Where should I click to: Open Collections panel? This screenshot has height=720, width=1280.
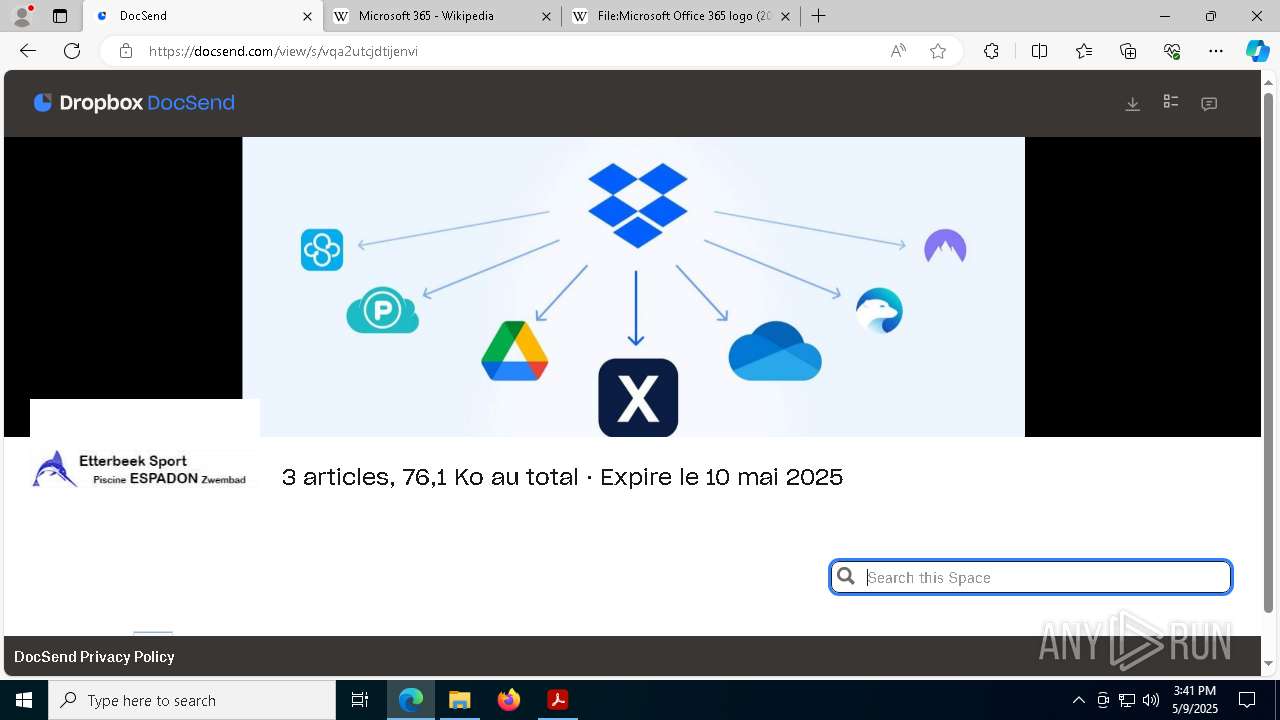[x=1128, y=51]
